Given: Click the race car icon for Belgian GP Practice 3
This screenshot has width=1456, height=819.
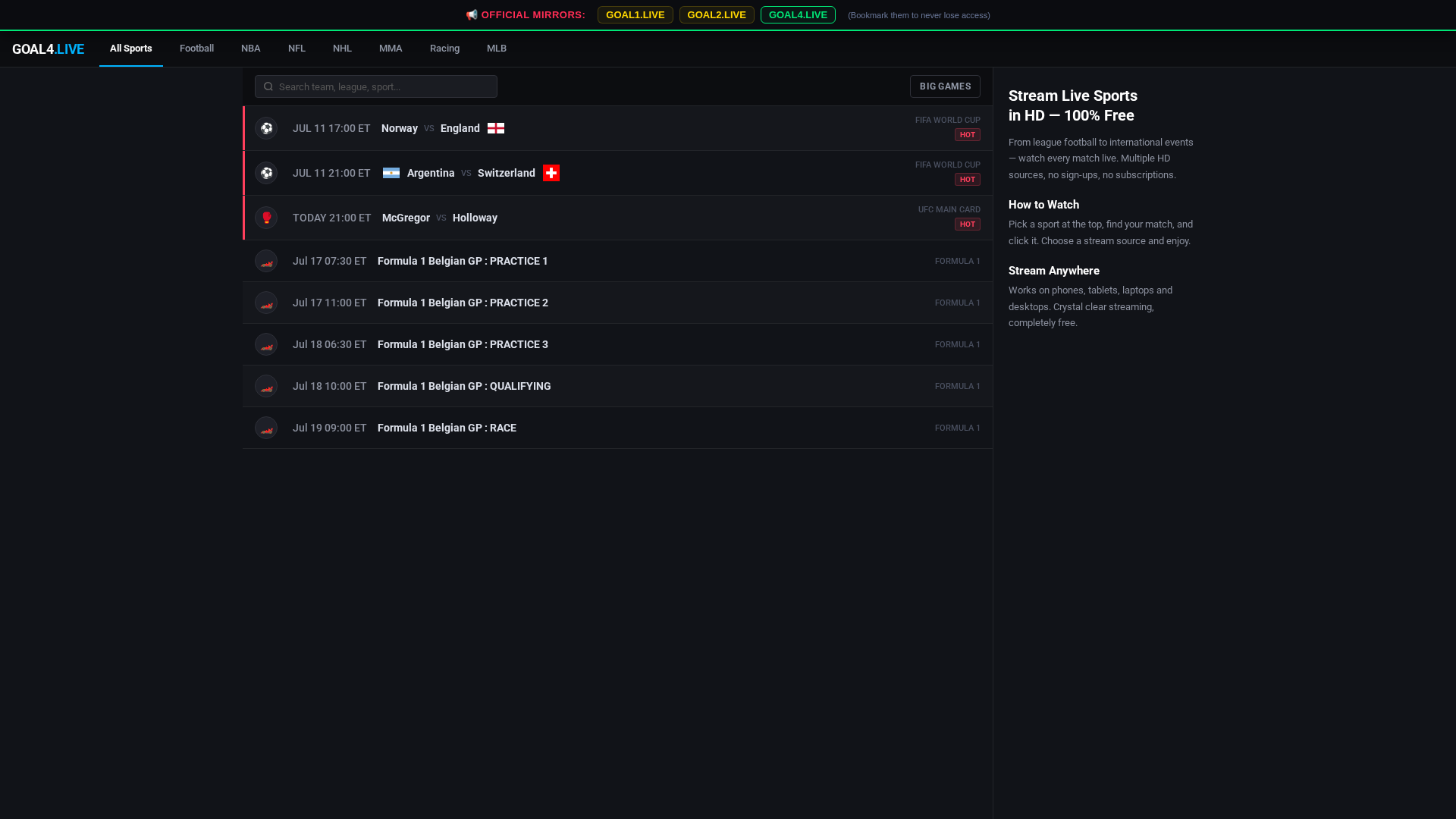Looking at the screenshot, I should click(266, 344).
